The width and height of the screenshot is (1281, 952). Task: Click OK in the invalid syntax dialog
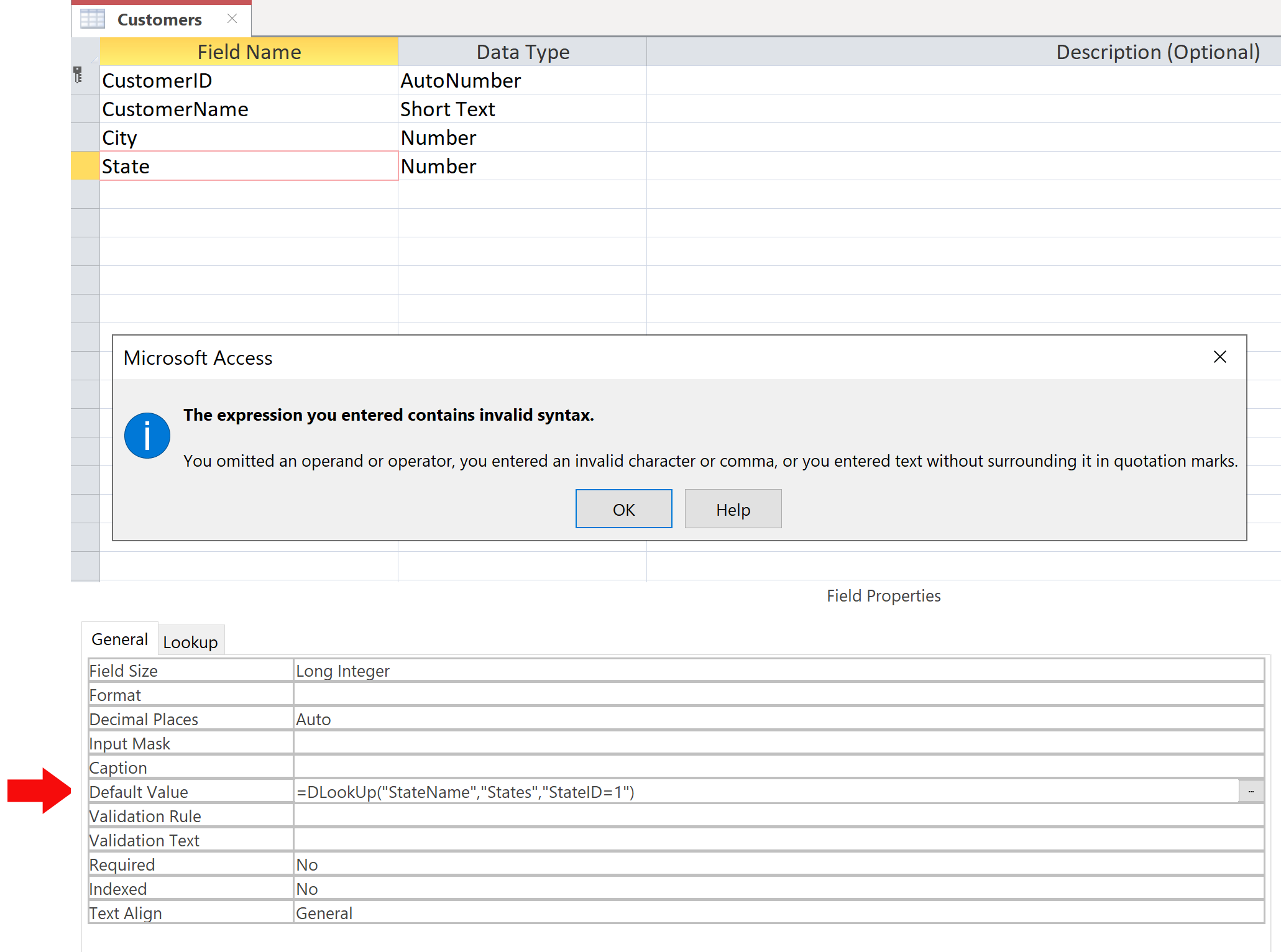pos(623,509)
